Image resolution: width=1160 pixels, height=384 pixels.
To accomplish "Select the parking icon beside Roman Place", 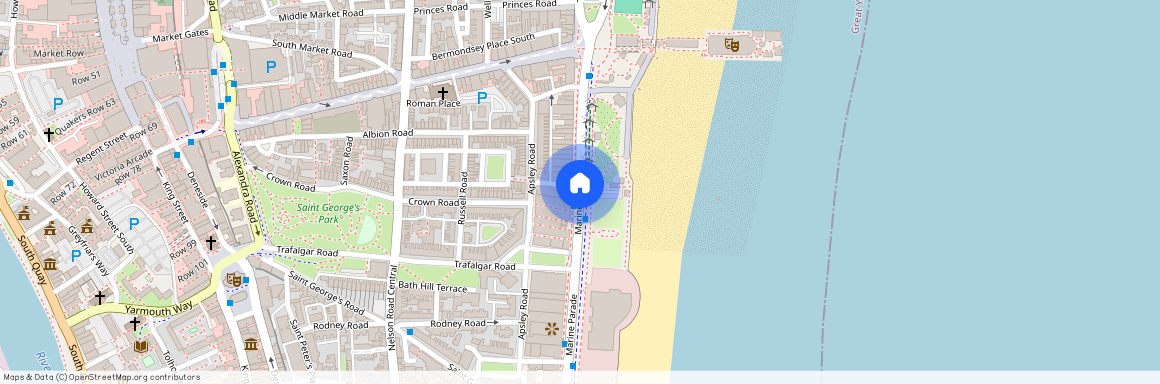I will coord(482,98).
